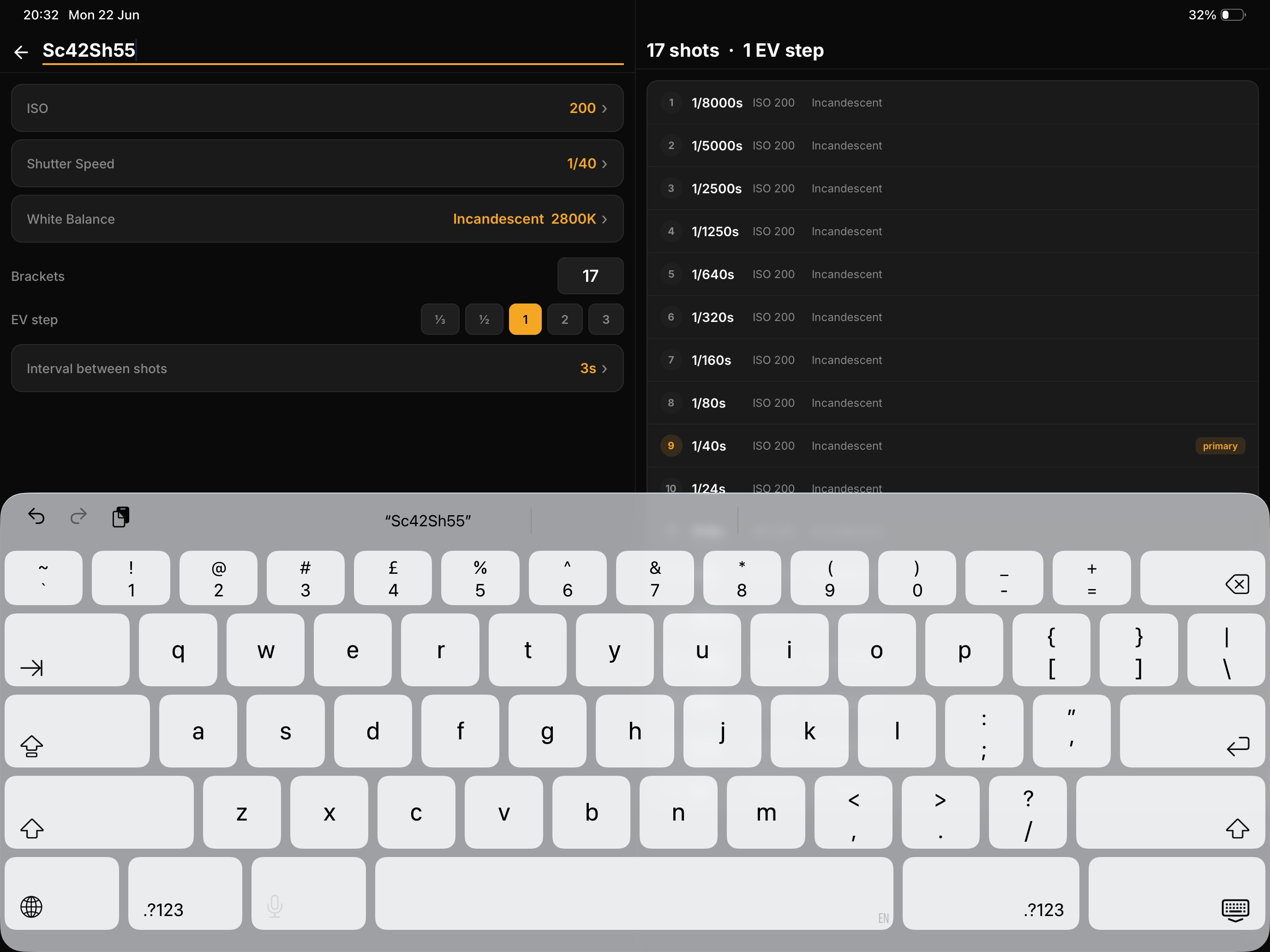Select the ⅓ EV step option
This screenshot has height=952, width=1270.
pyautogui.click(x=440, y=319)
